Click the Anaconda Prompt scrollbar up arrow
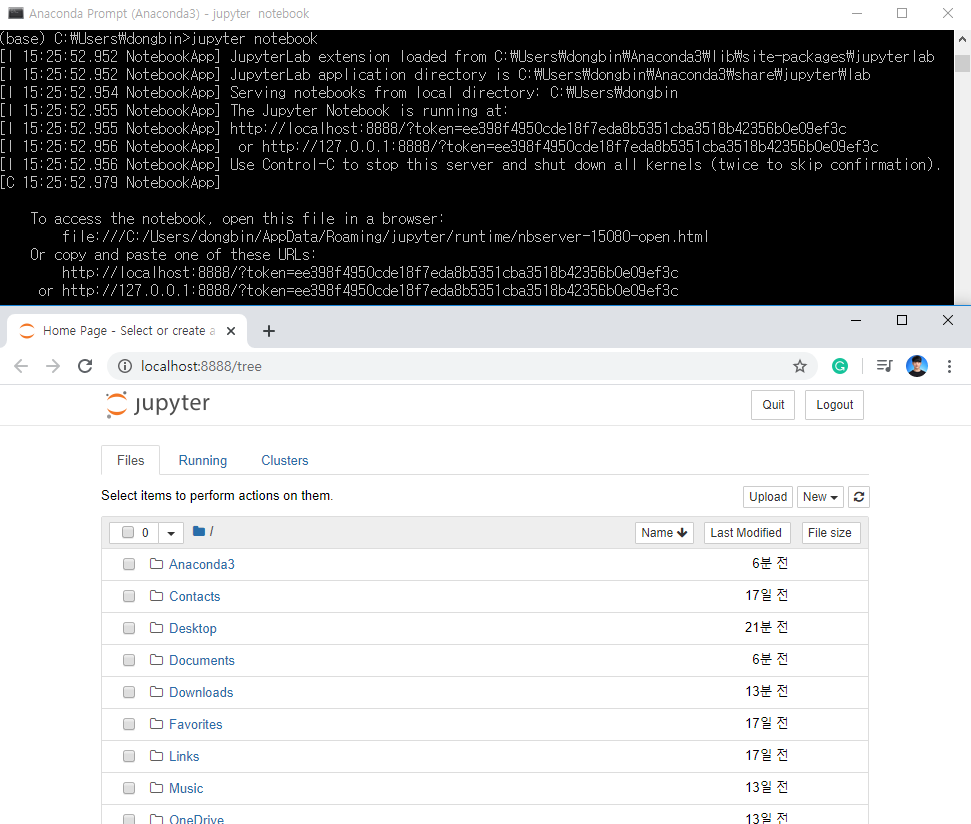Screen dimensions: 971x824 [x=962, y=39]
